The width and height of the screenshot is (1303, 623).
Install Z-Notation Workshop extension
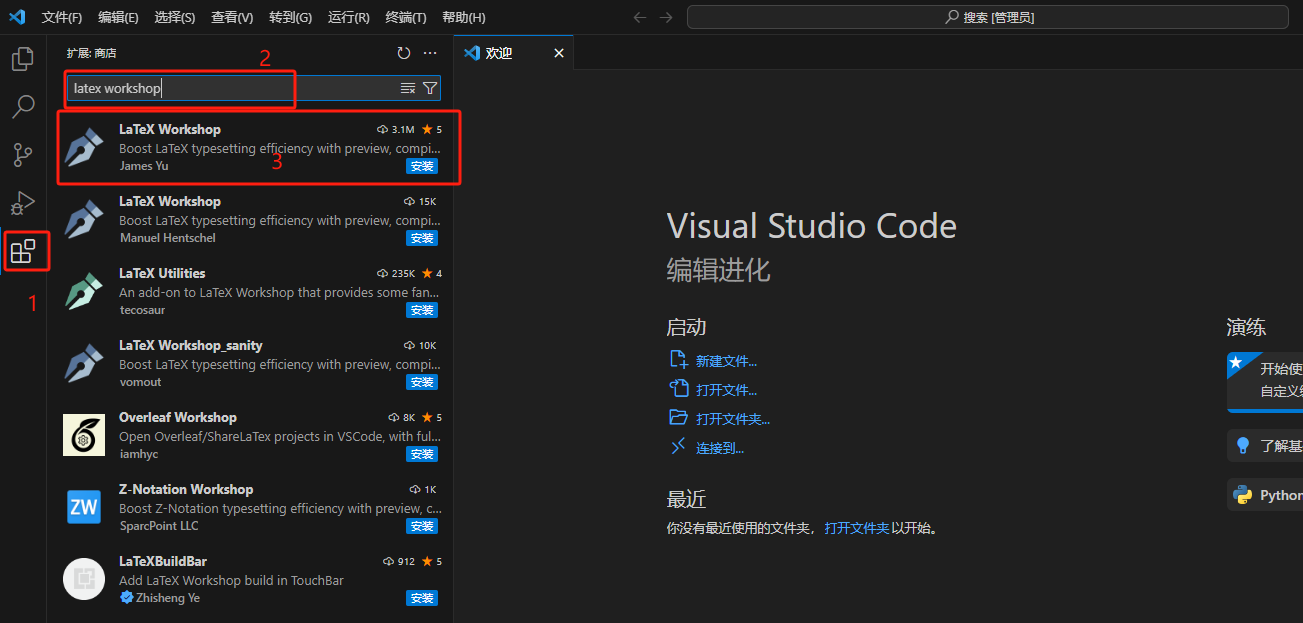point(422,526)
